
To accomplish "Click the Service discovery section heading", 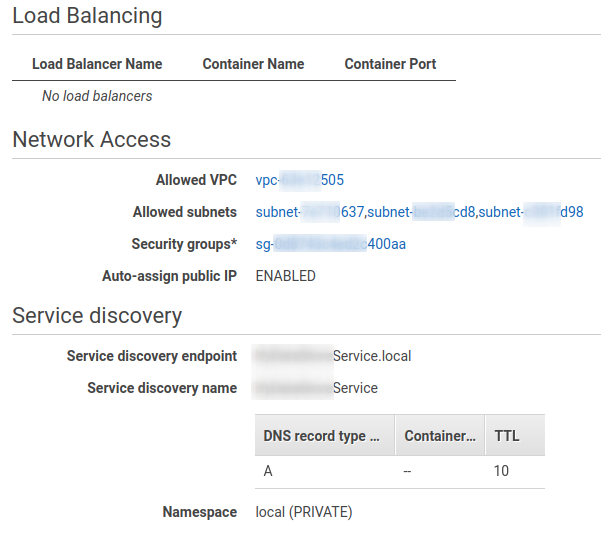I will click(x=97, y=316).
